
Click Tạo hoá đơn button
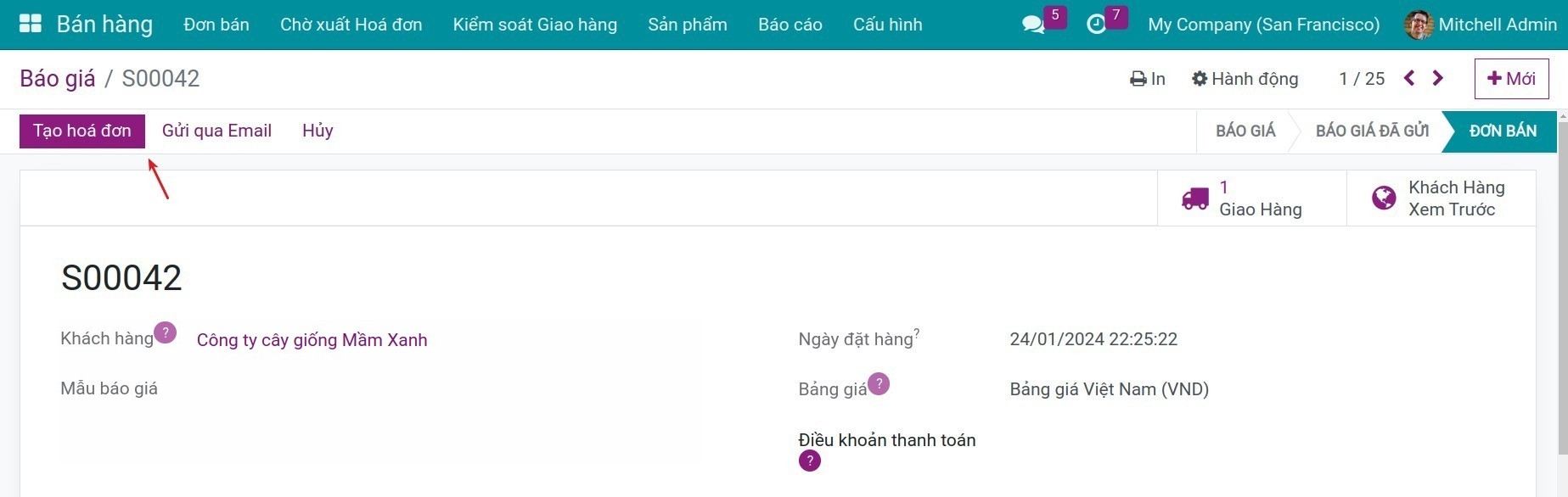point(82,131)
